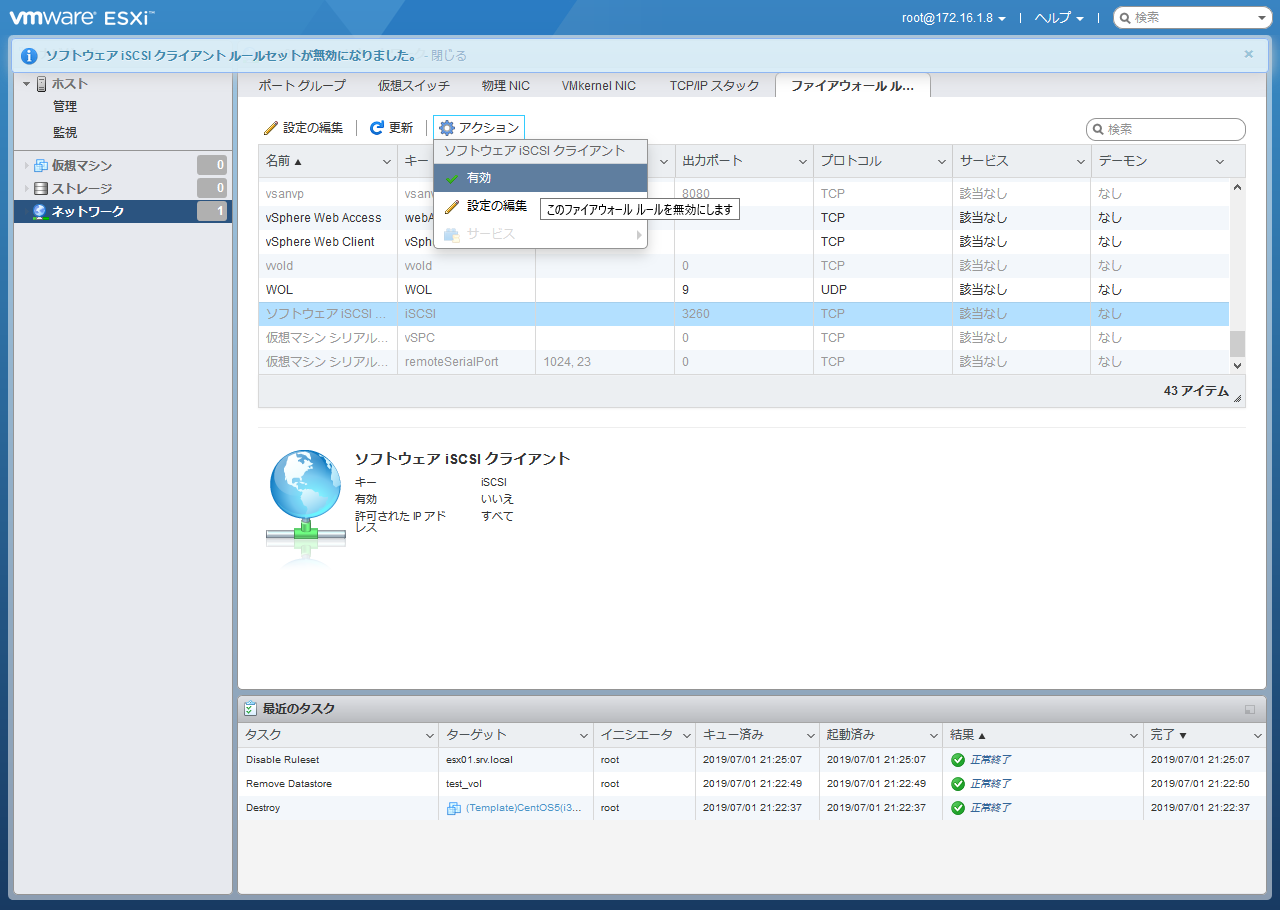
Task: Switch to the ポート グループ tab
Action: pyautogui.click(x=302, y=86)
